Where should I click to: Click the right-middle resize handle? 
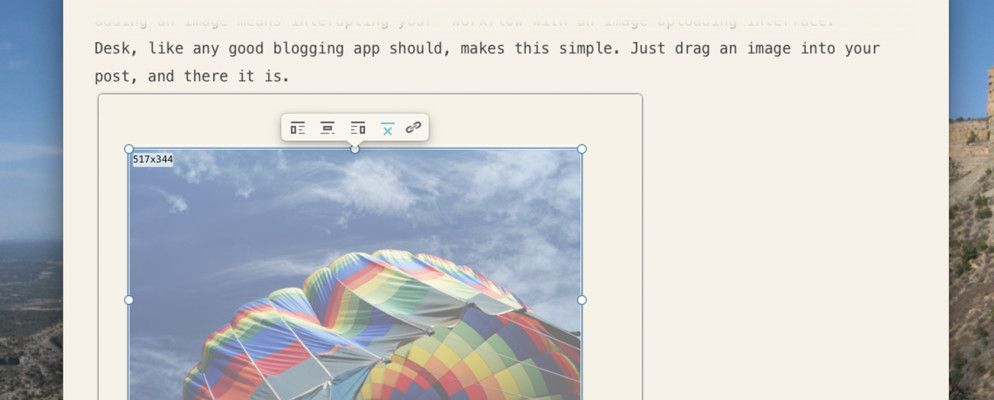(582, 300)
